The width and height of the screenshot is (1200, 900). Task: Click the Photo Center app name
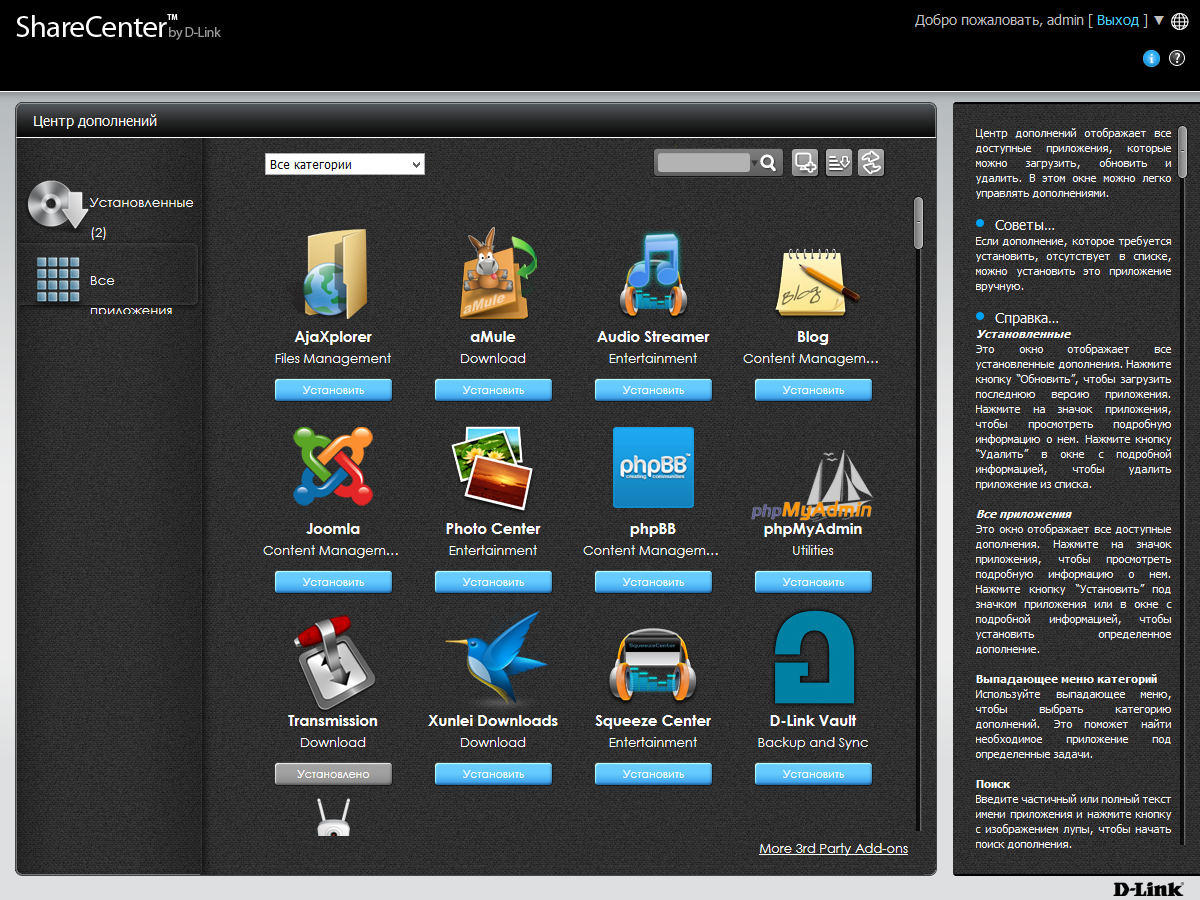coord(493,529)
